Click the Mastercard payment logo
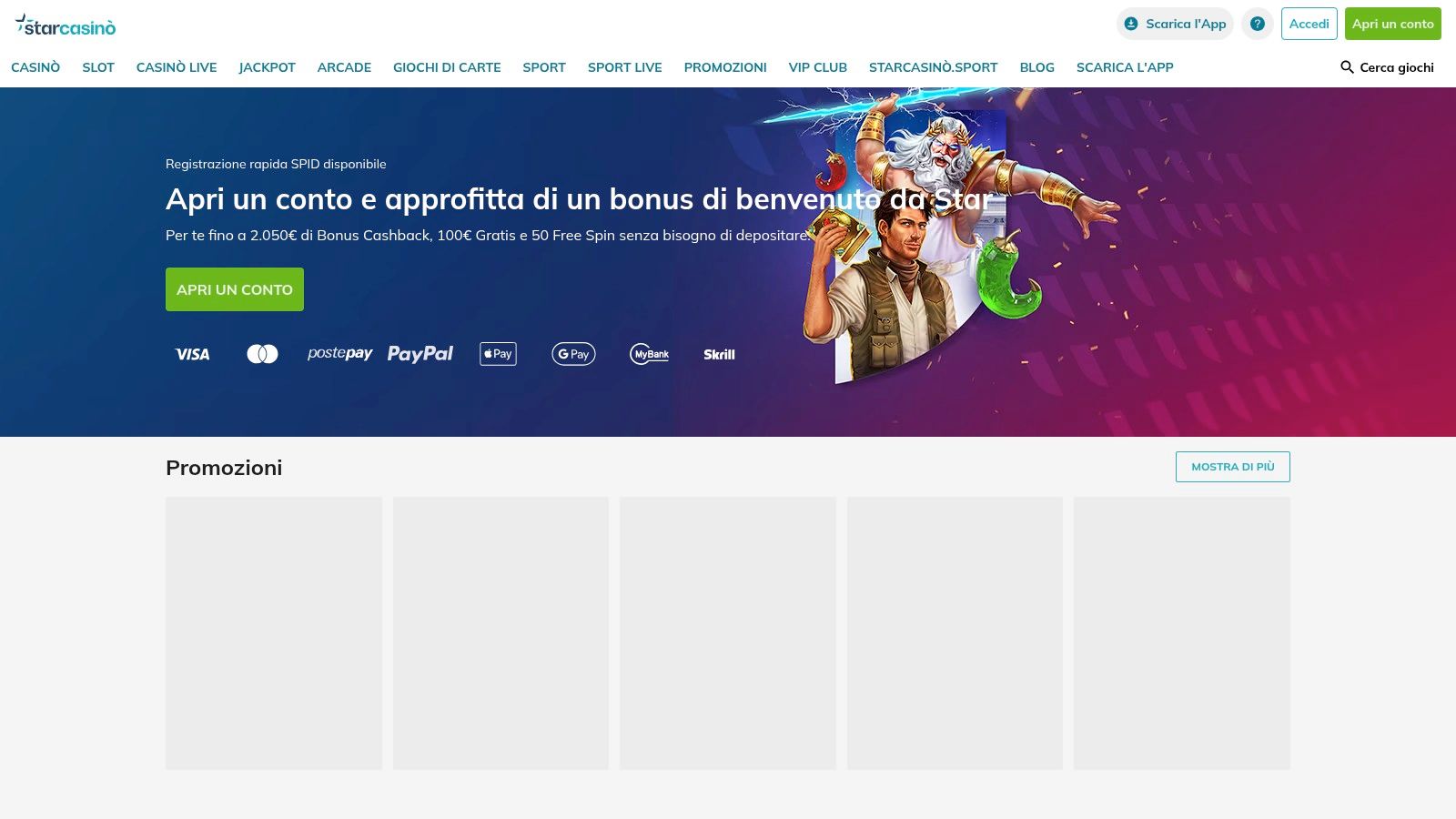 pos(262,354)
